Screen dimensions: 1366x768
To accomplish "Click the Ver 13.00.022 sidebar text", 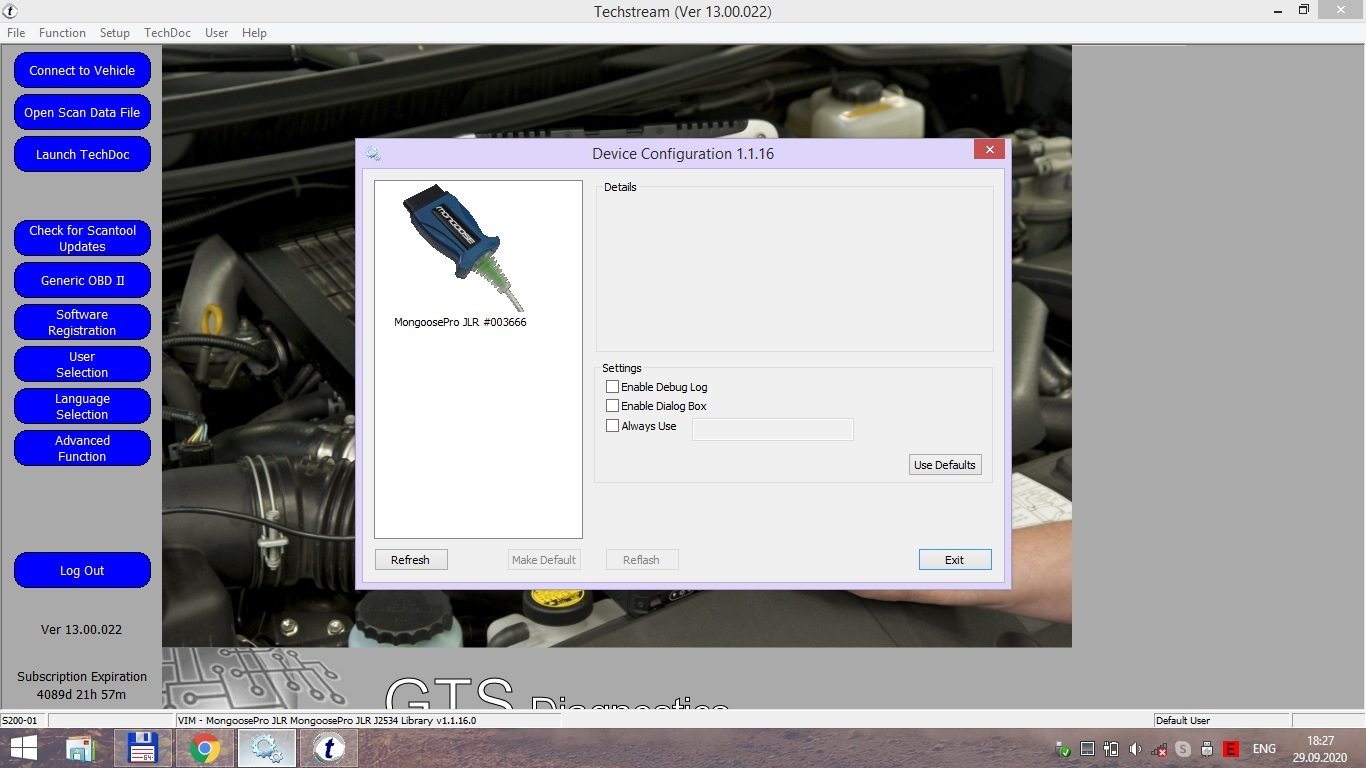I will 81,630.
